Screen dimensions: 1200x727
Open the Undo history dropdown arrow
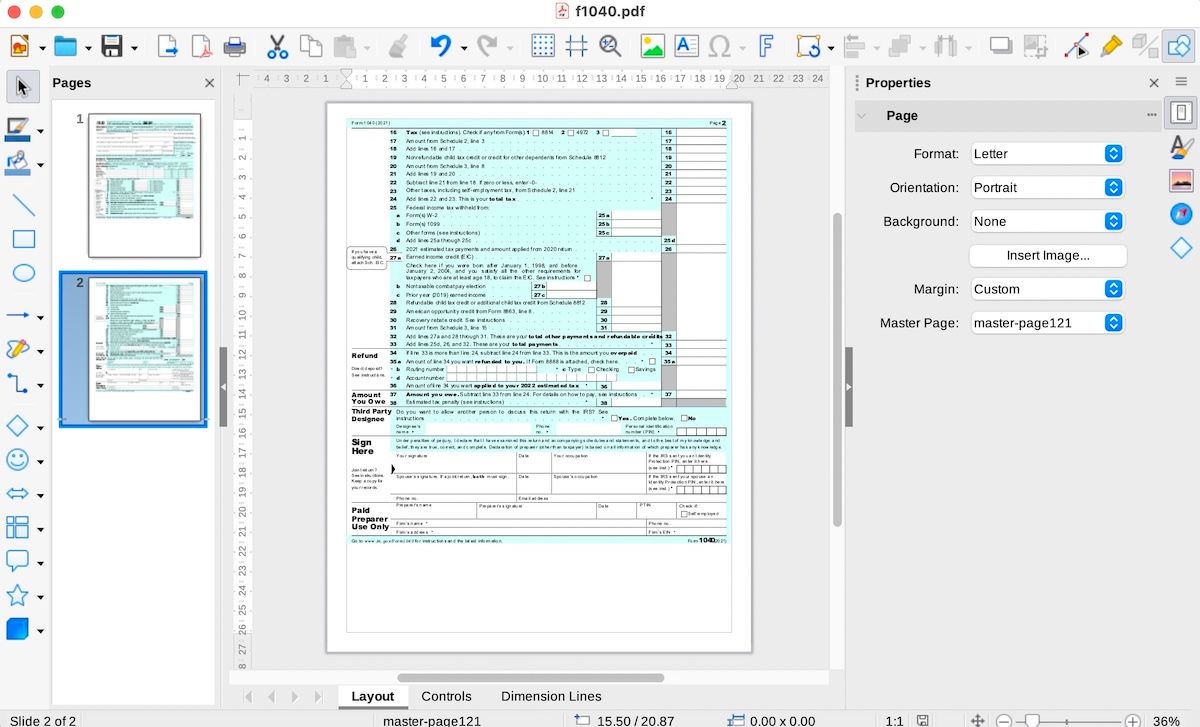pos(463,47)
